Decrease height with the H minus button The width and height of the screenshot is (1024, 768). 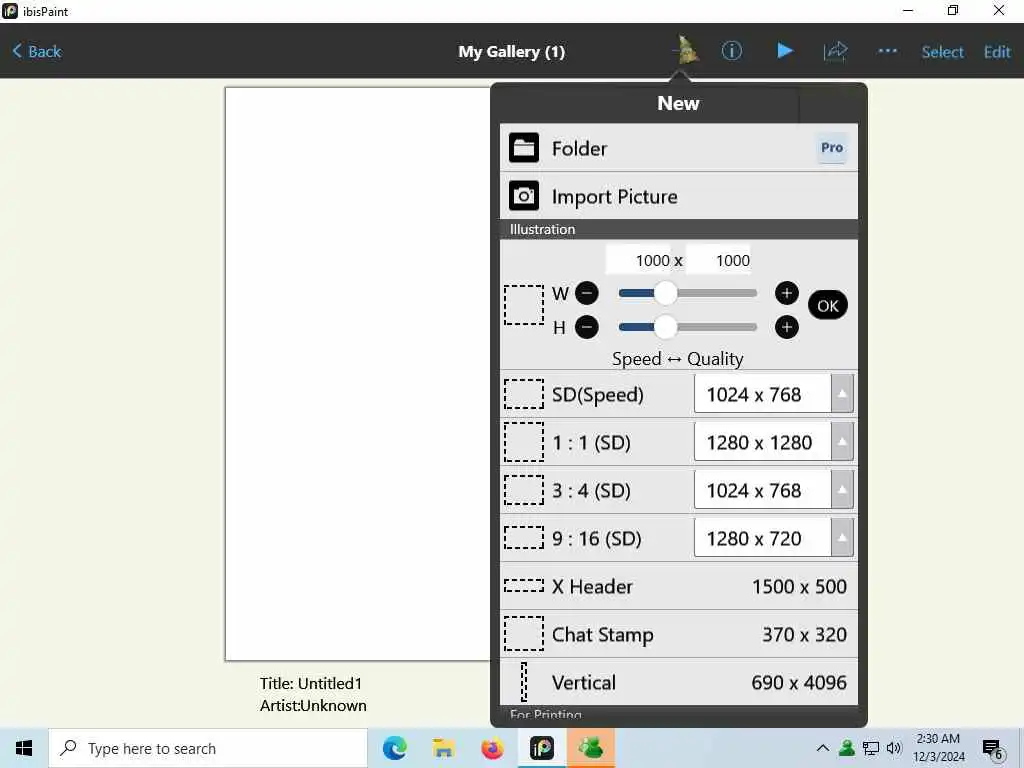tap(586, 327)
